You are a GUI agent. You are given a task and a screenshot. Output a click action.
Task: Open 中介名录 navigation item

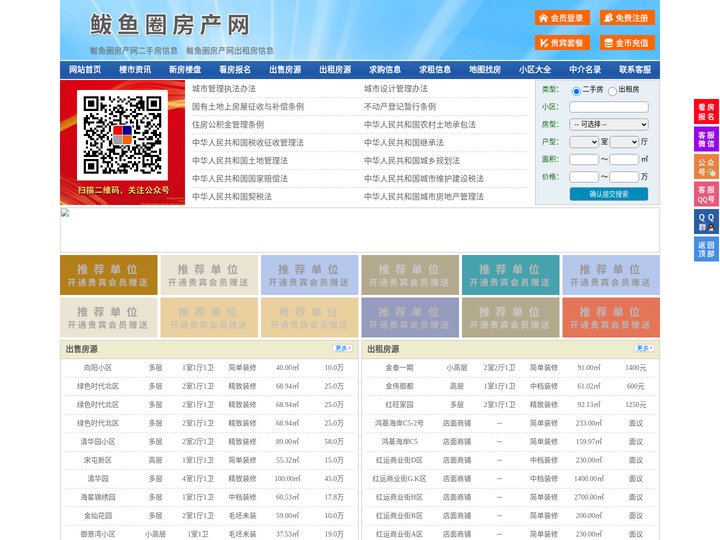[x=585, y=70]
